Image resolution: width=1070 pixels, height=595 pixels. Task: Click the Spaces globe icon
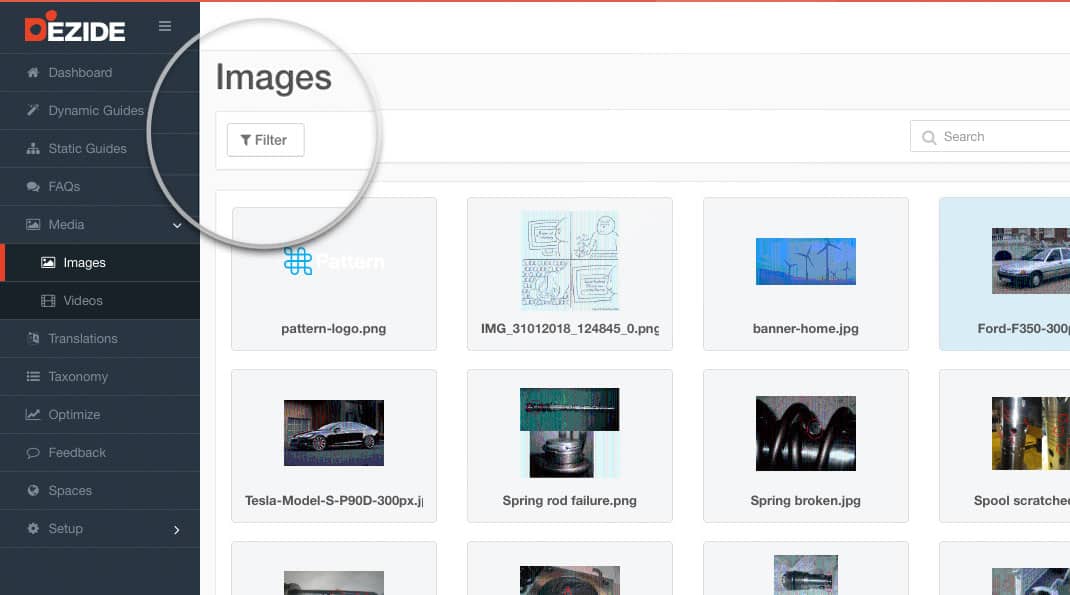tap(33, 491)
